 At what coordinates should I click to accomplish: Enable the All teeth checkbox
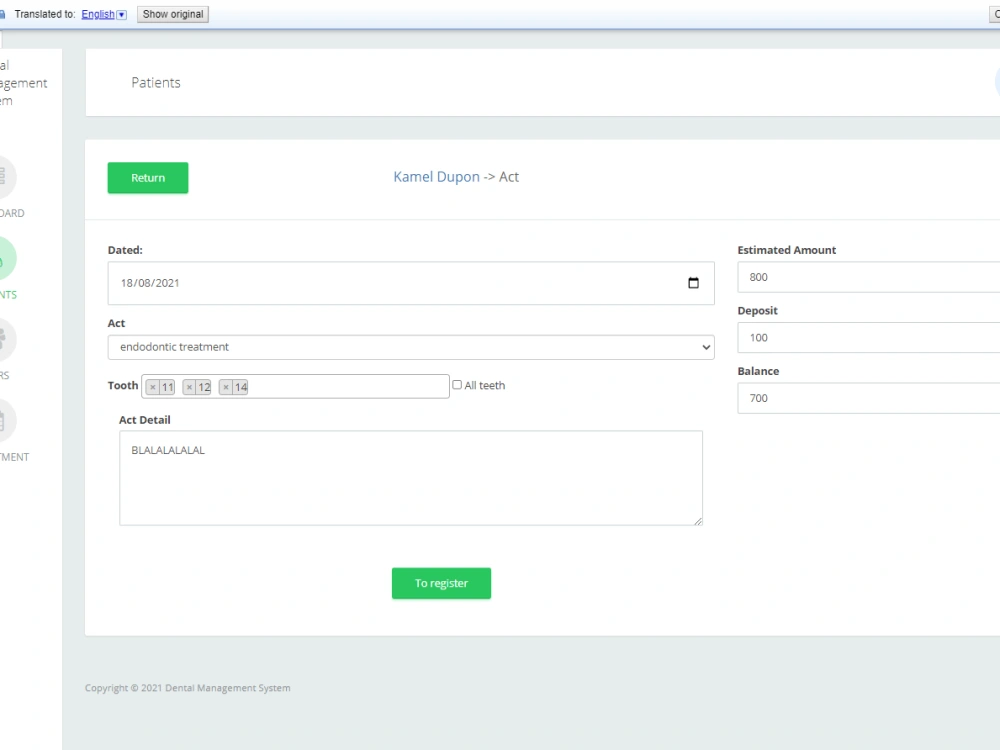pyautogui.click(x=457, y=385)
